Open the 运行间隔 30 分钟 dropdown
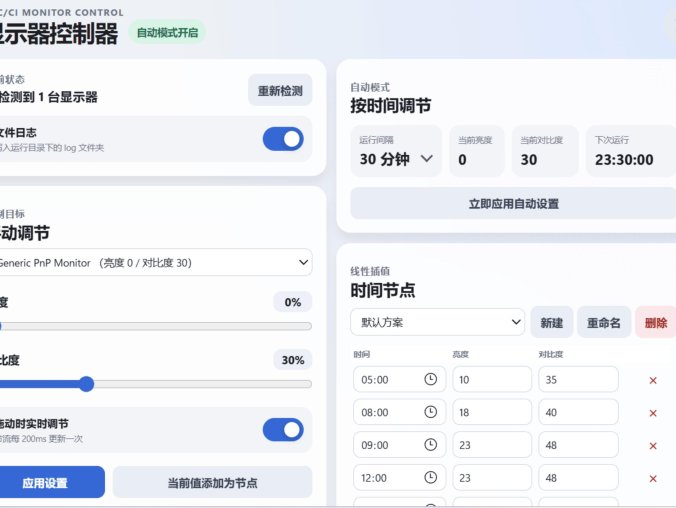 click(x=396, y=151)
